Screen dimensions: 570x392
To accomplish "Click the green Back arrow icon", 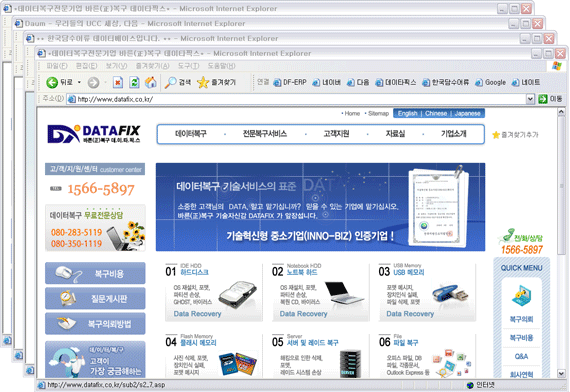I will pos(52,83).
